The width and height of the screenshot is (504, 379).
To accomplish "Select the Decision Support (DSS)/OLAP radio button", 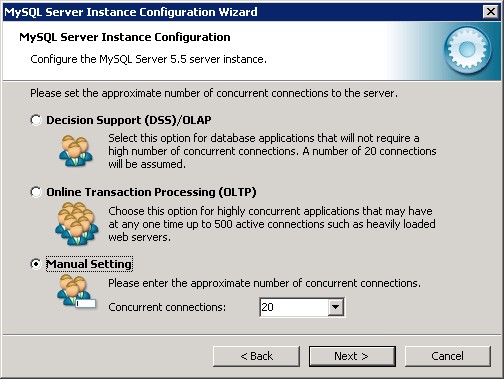I will pos(36,120).
